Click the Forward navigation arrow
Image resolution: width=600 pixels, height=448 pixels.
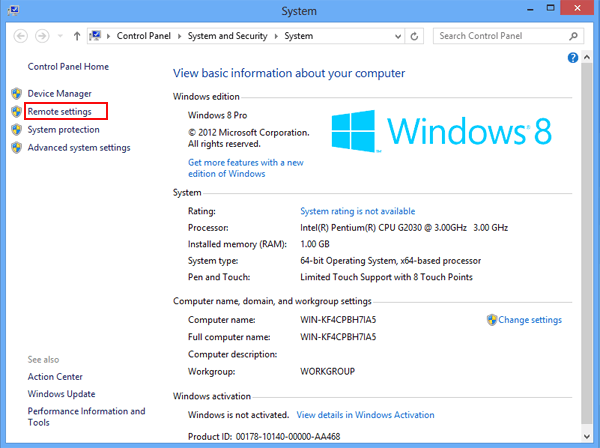[42, 36]
